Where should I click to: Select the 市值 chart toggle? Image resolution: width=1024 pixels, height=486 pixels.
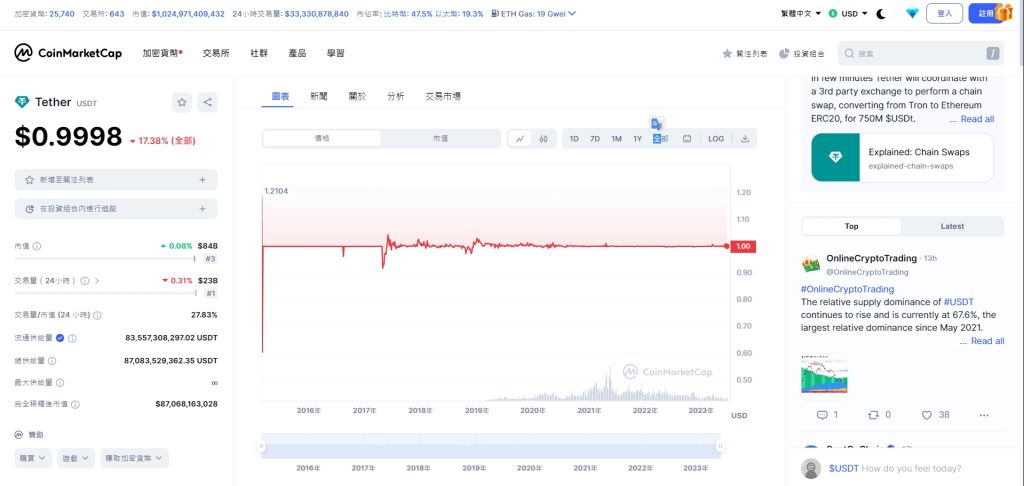[x=440, y=138]
